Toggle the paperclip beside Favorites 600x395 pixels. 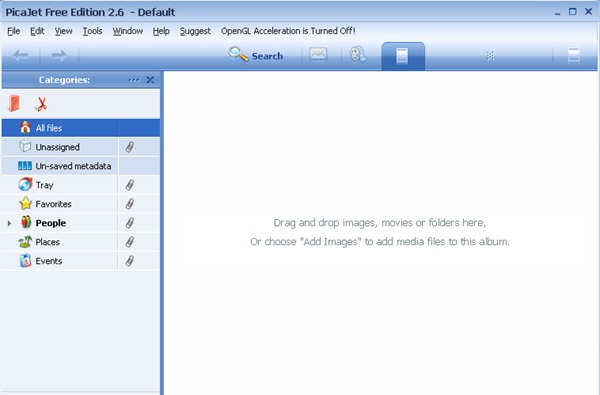130,204
